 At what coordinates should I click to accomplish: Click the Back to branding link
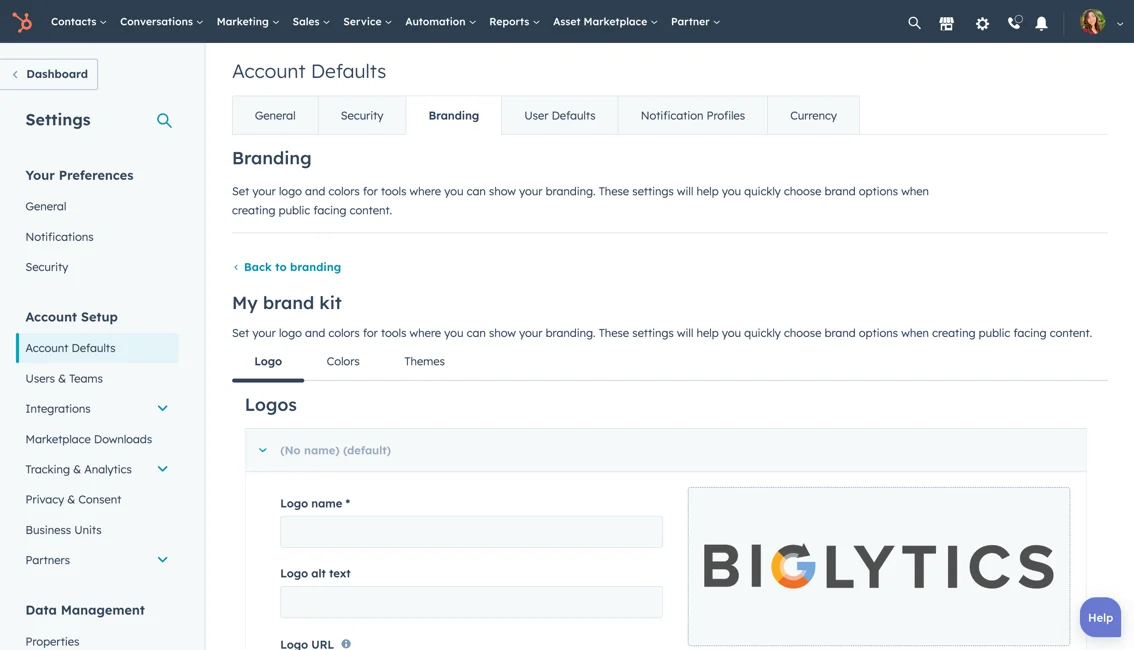(291, 267)
